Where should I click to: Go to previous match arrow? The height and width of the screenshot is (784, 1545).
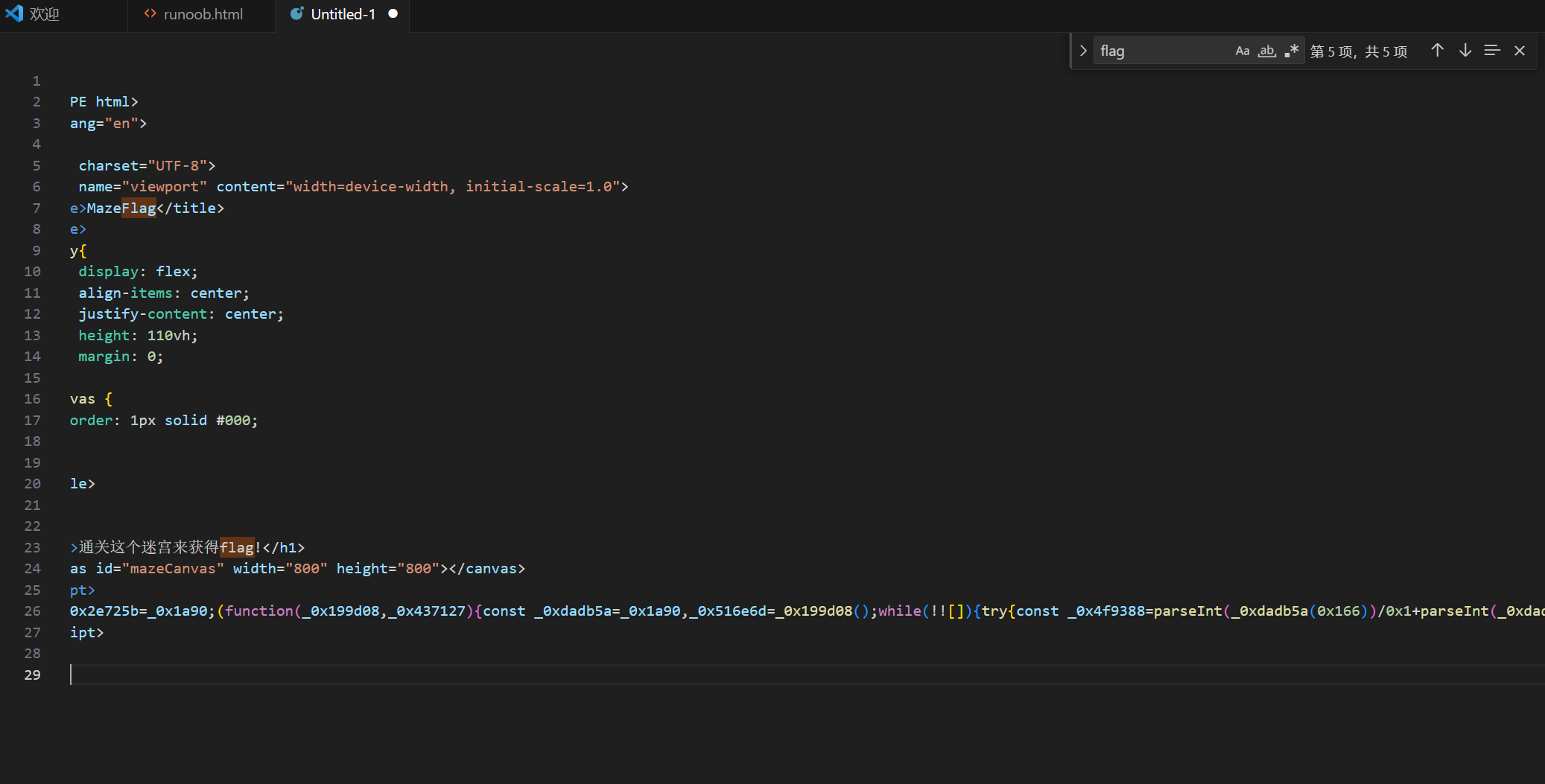click(1437, 51)
